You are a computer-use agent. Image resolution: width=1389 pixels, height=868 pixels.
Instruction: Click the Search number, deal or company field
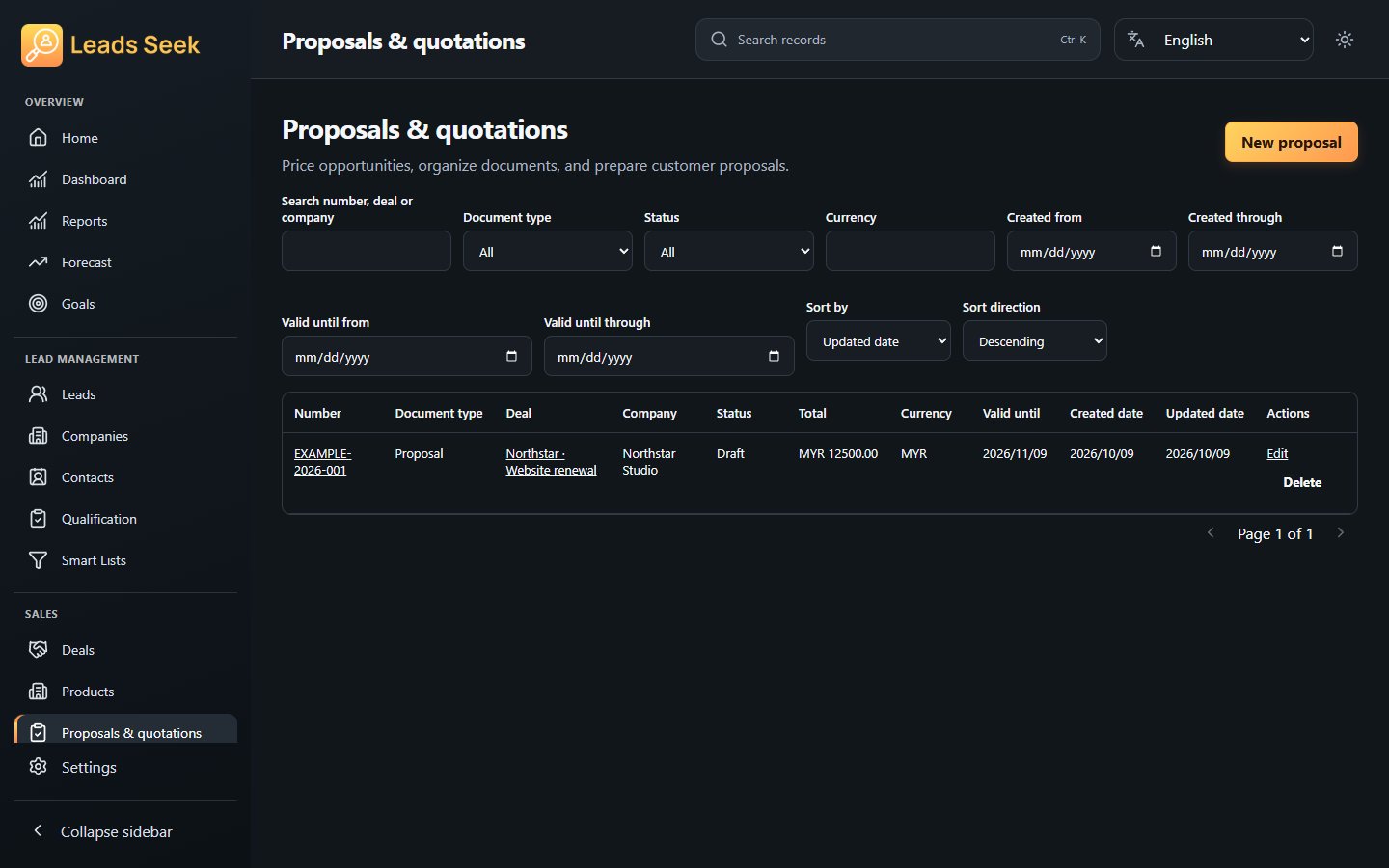[x=367, y=251]
